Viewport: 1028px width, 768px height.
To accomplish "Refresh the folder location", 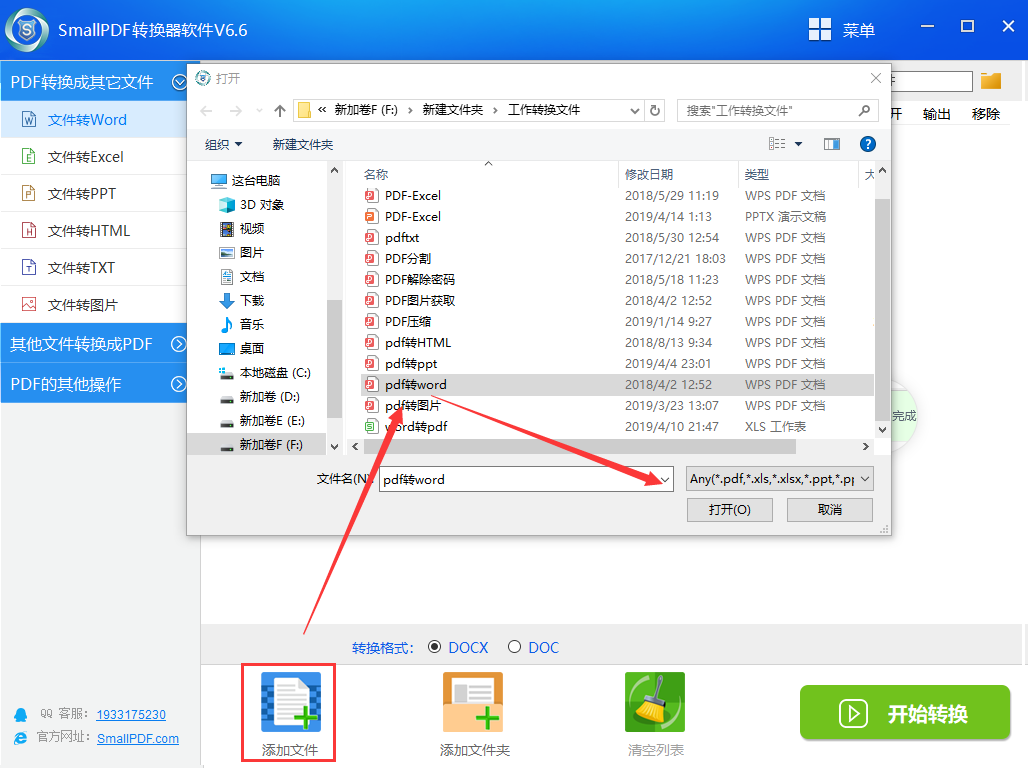I will pos(654,110).
